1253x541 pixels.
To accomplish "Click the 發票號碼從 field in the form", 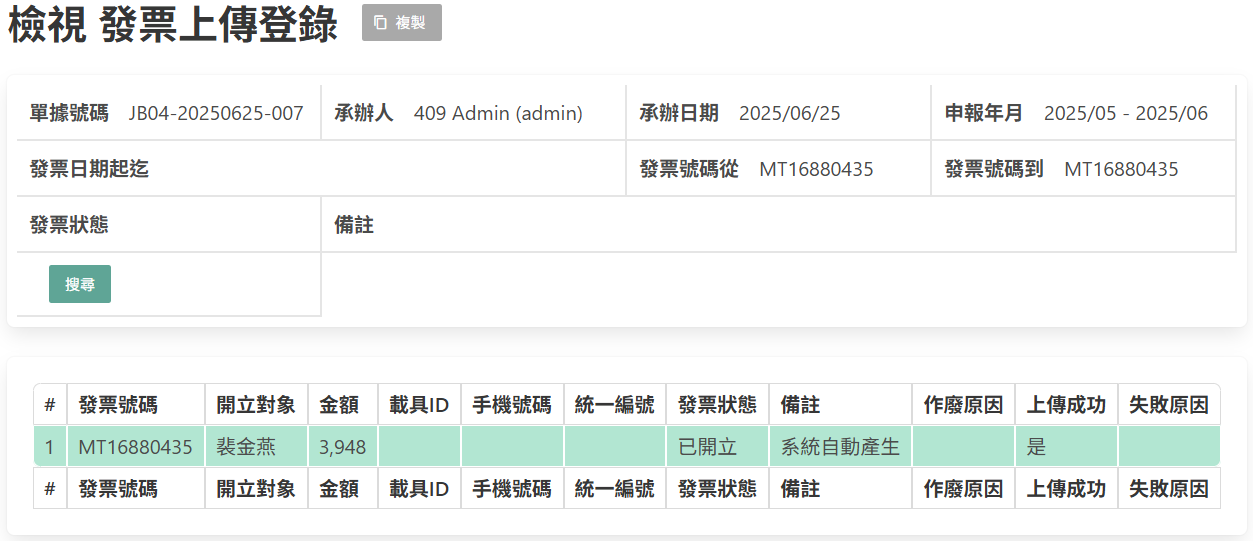I will pos(815,169).
